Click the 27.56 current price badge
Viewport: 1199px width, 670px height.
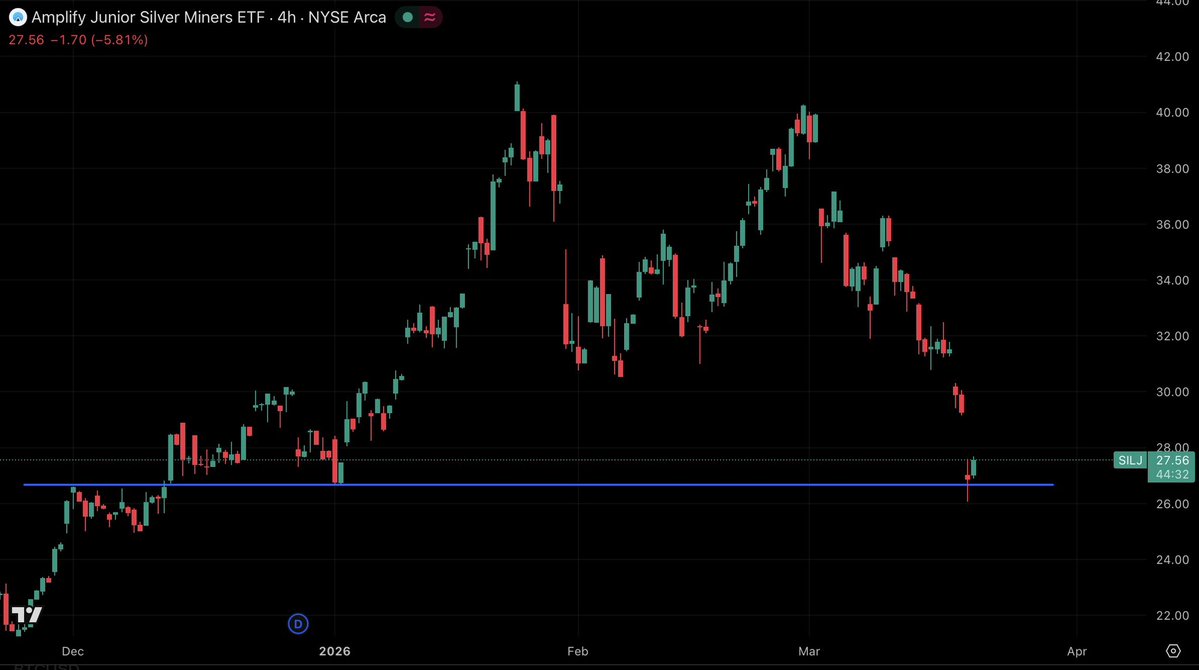1172,460
